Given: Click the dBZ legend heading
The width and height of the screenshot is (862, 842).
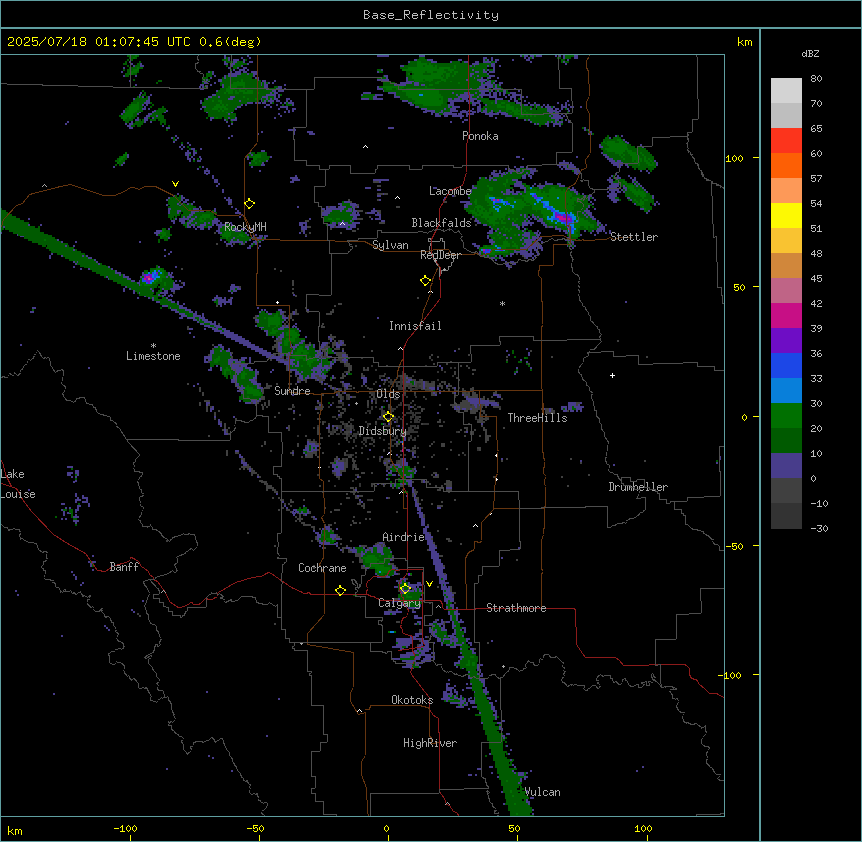Looking at the screenshot, I should click(x=810, y=53).
